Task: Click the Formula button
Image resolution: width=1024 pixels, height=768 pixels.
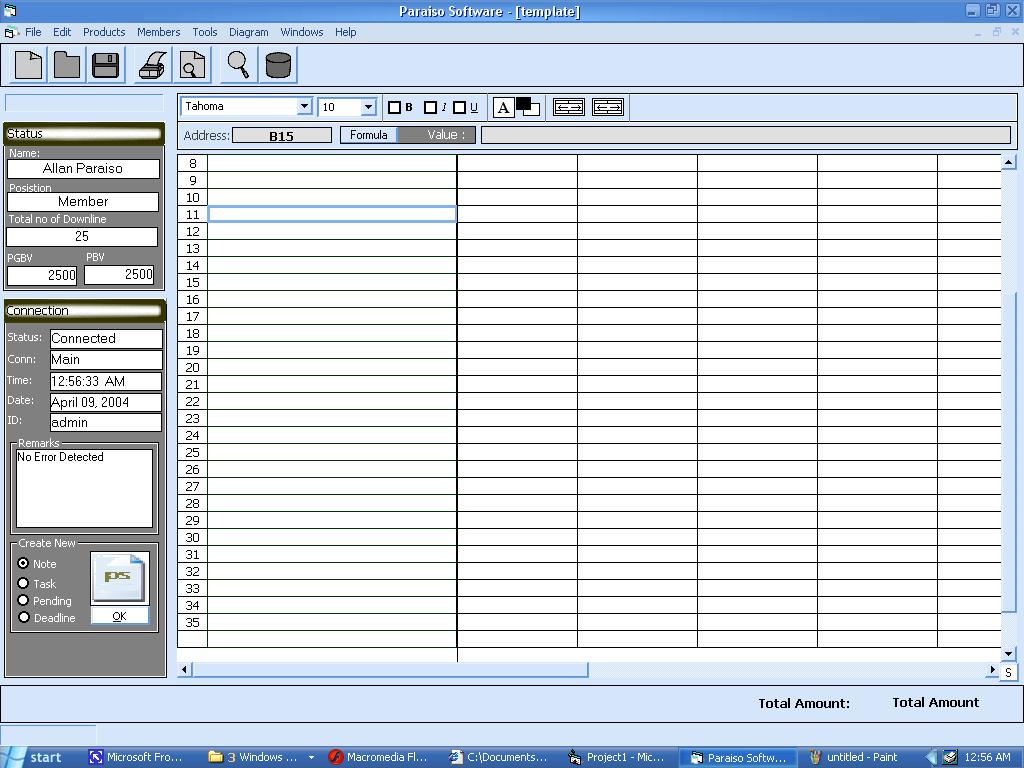Action: click(368, 135)
